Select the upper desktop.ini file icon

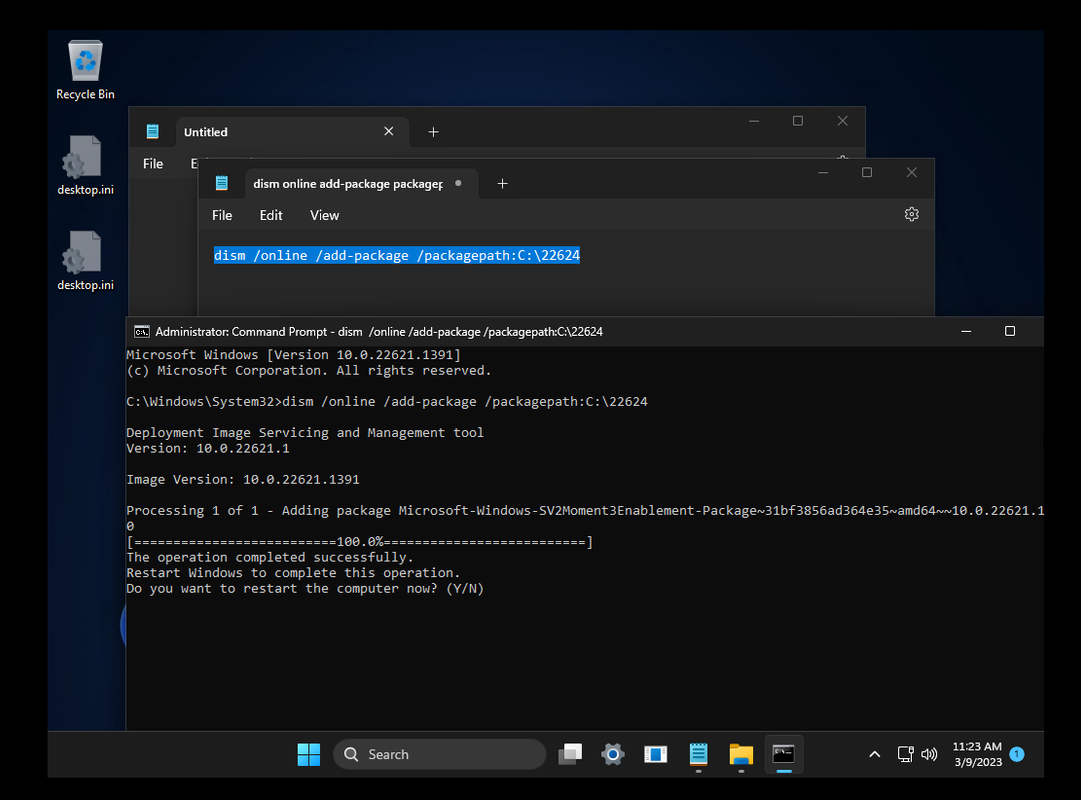coord(85,166)
